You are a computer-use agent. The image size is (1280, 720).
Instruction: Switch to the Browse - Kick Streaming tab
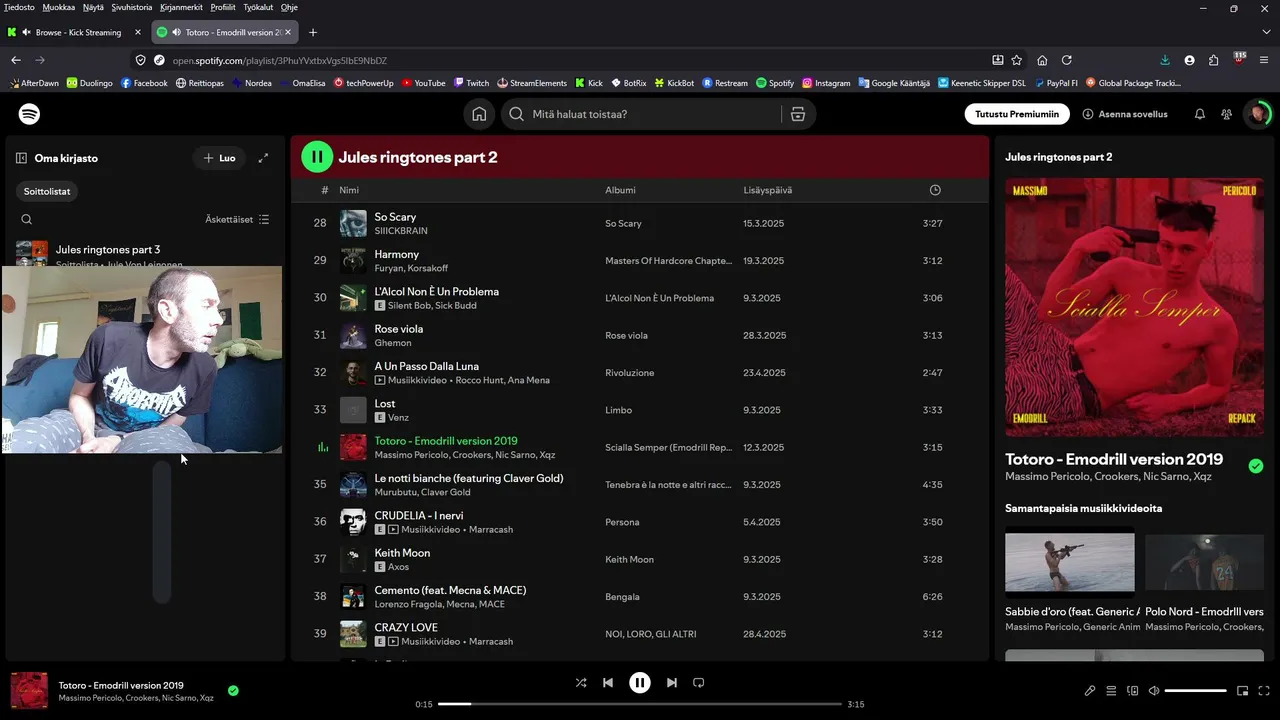76,32
